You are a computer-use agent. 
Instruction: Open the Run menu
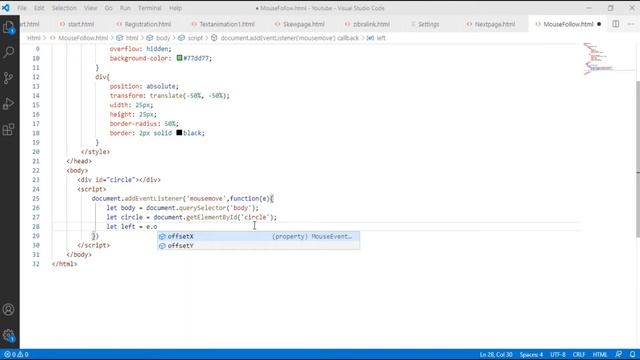125,8
